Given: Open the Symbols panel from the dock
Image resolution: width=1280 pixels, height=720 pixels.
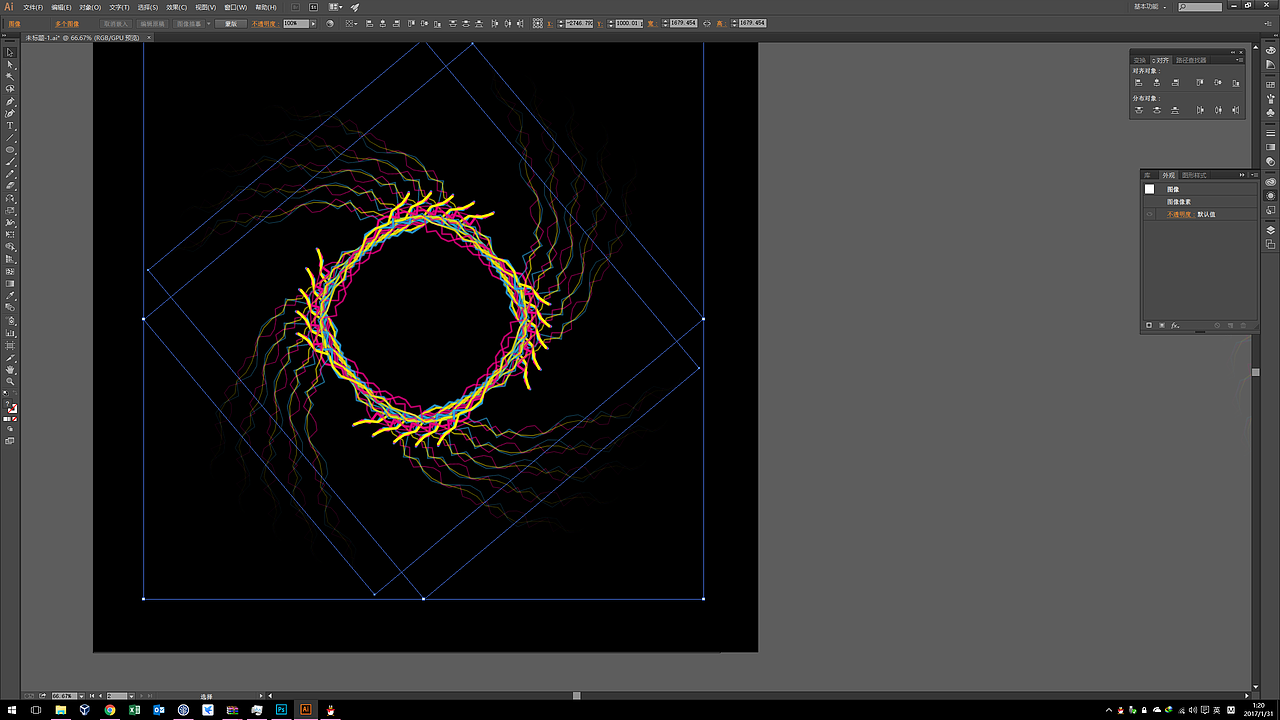Looking at the screenshot, I should pos(1270,113).
